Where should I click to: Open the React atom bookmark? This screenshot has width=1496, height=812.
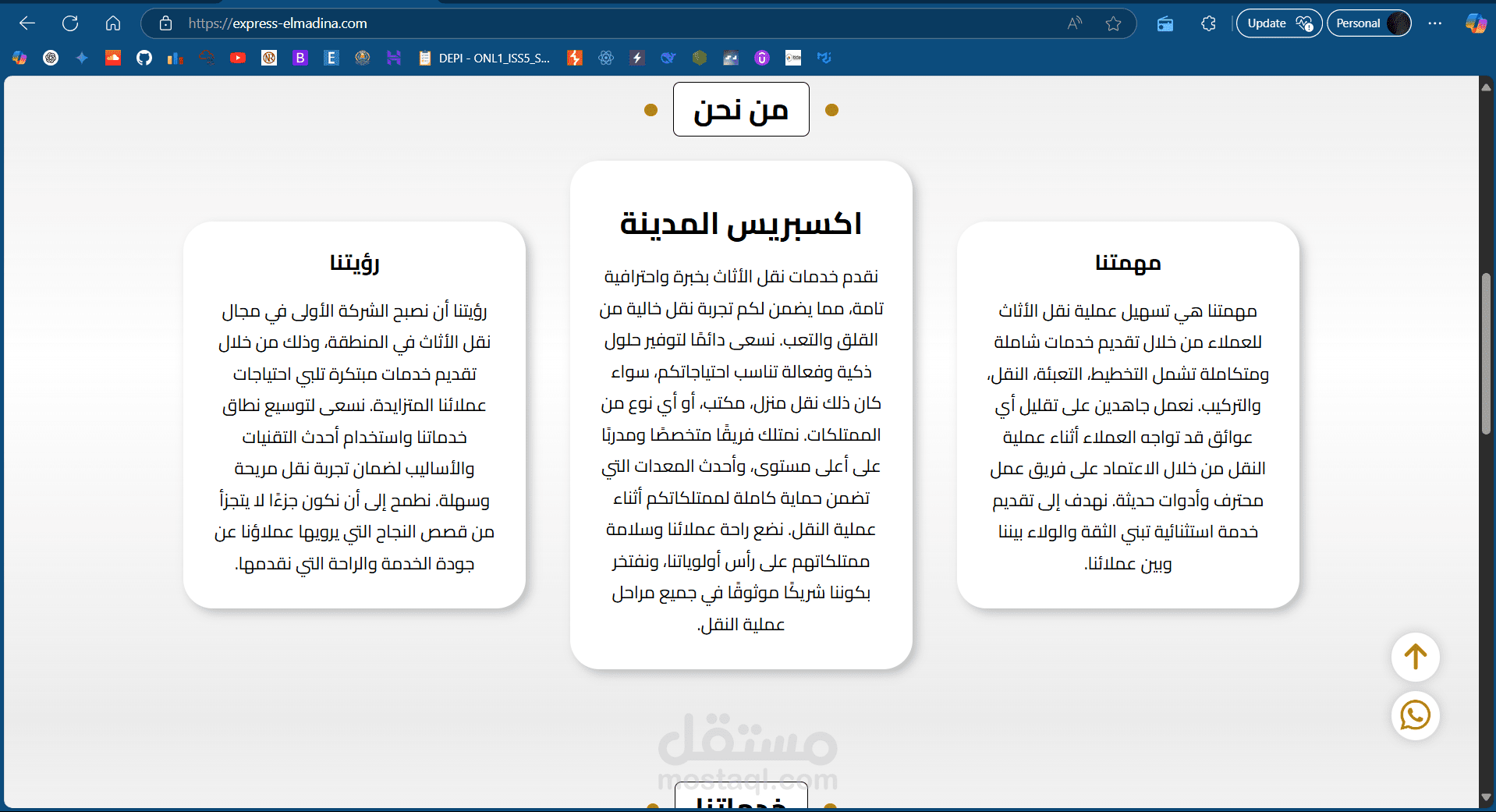(x=606, y=58)
